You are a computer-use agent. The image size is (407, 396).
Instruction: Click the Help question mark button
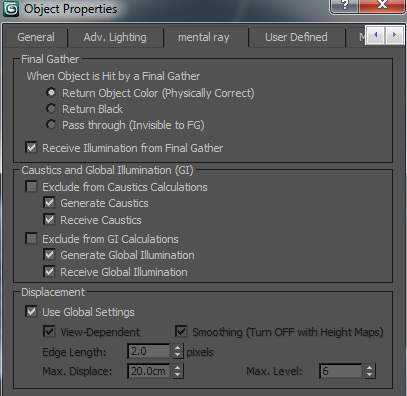(345, 6)
